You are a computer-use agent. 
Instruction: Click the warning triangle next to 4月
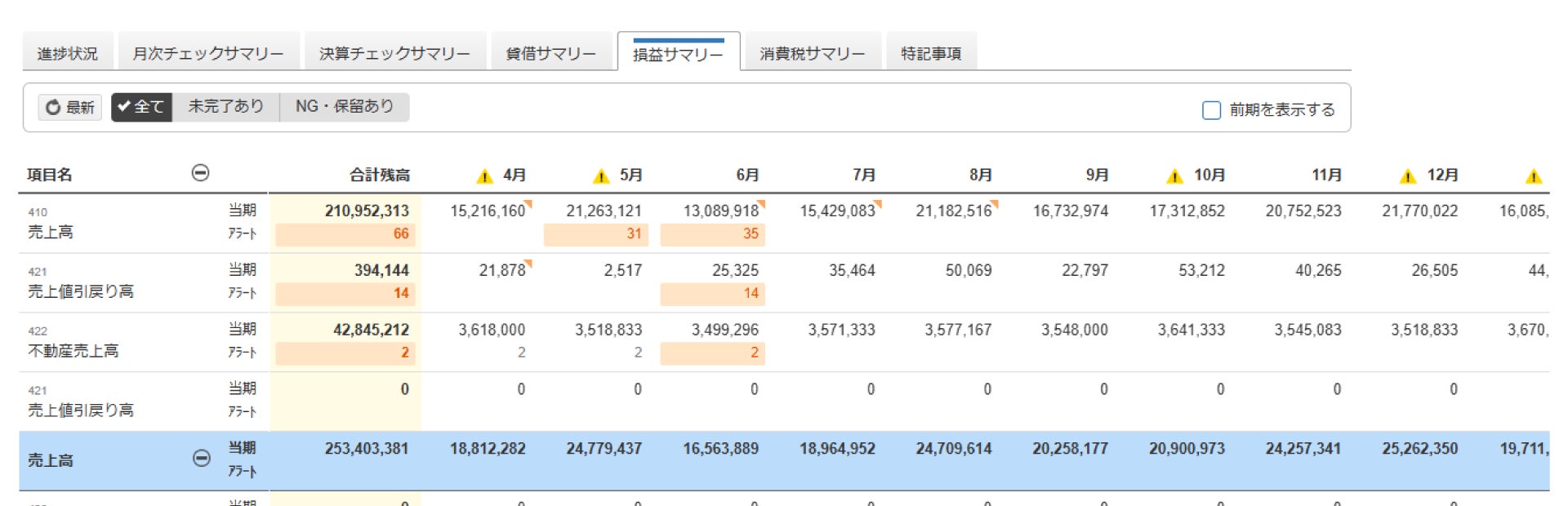point(484,176)
